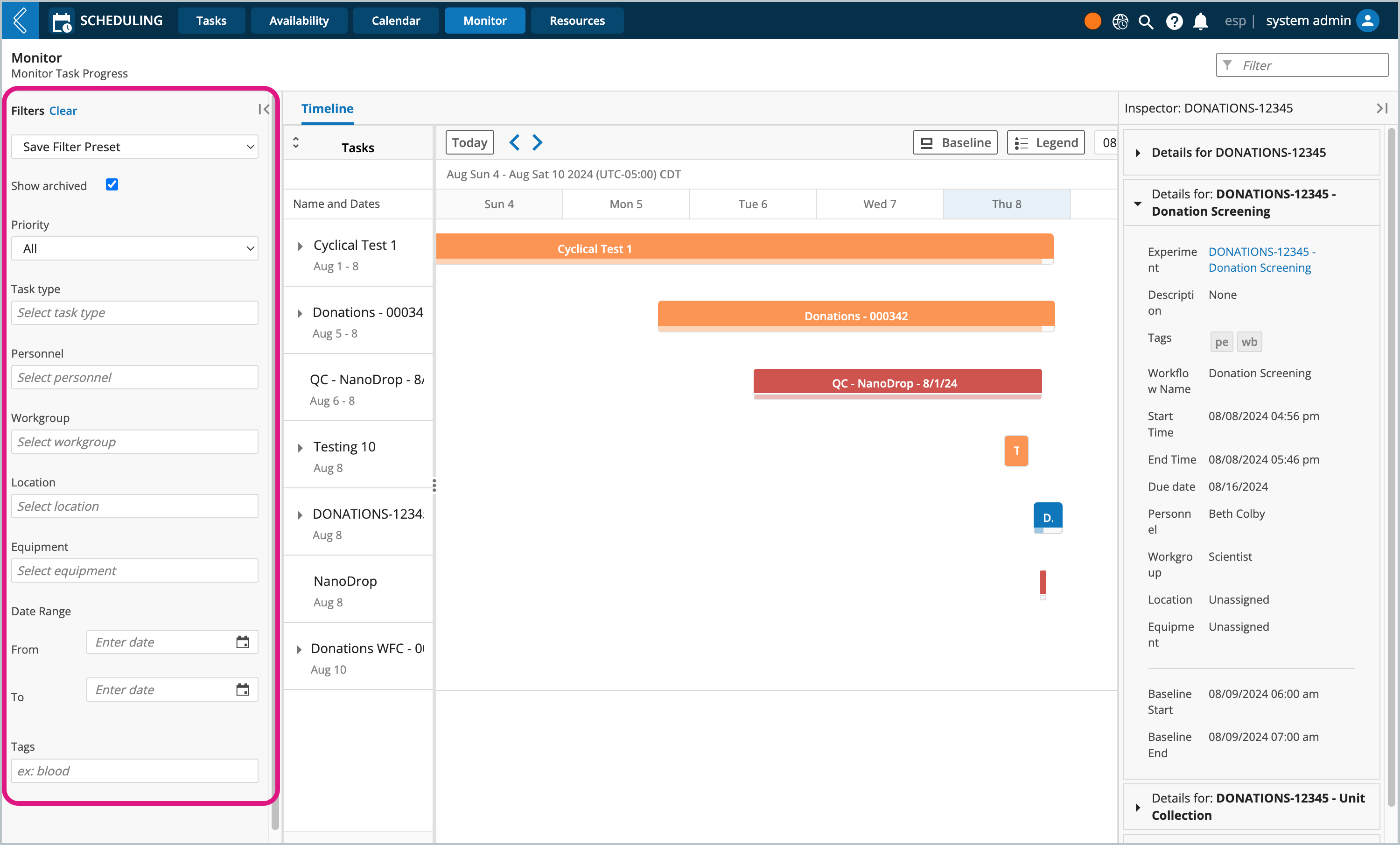This screenshot has height=845, width=1400.
Task: Click the Today button on timeline
Action: (x=468, y=141)
